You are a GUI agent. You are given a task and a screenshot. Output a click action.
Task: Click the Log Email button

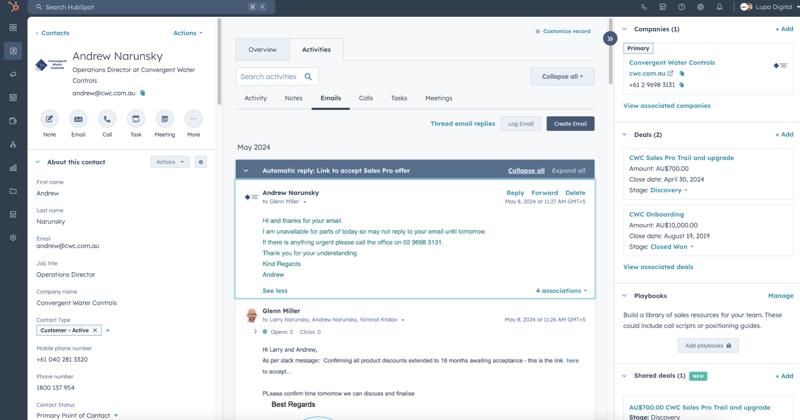(521, 124)
